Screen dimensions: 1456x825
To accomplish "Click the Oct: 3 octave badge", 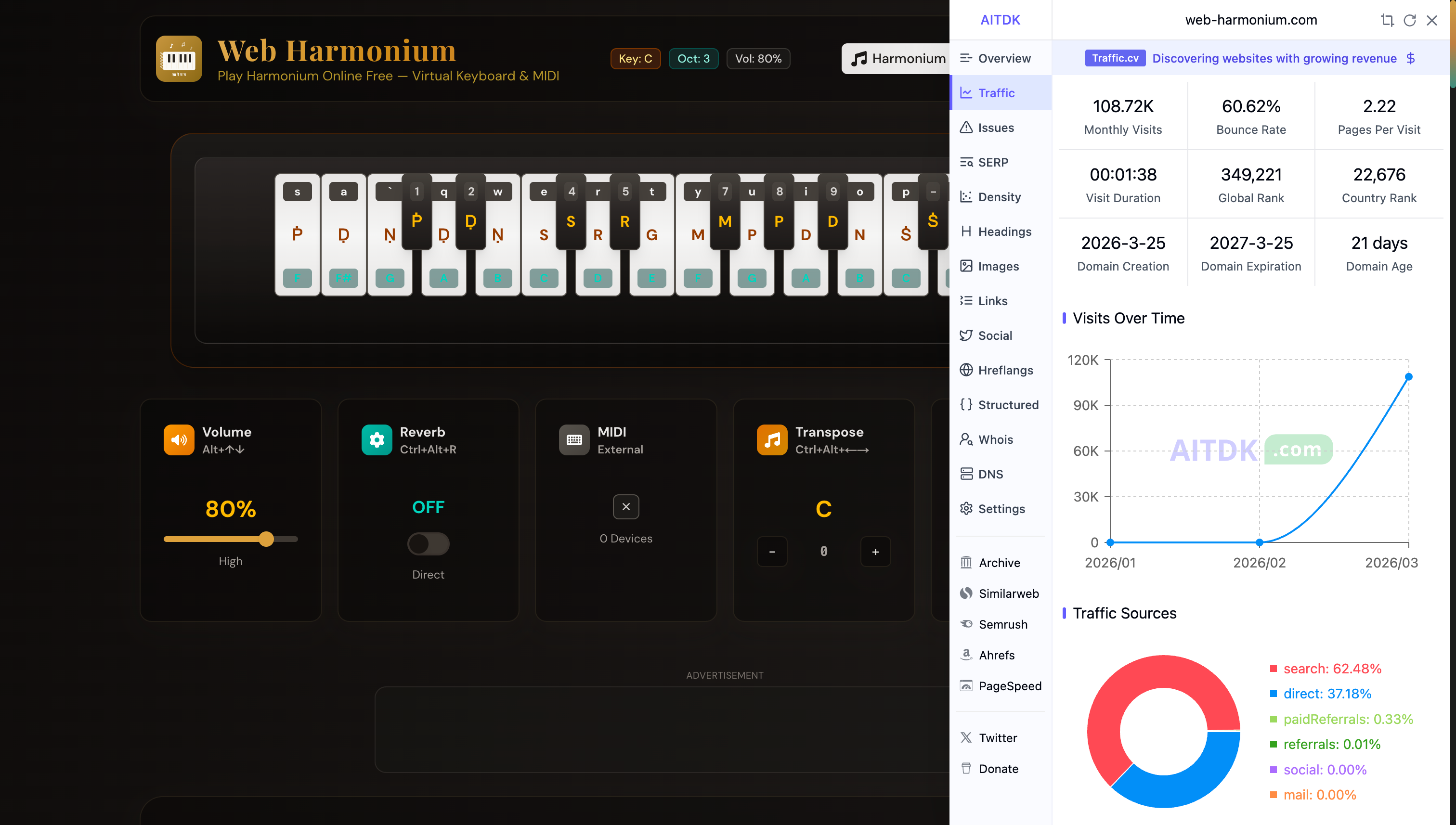I will click(x=693, y=58).
